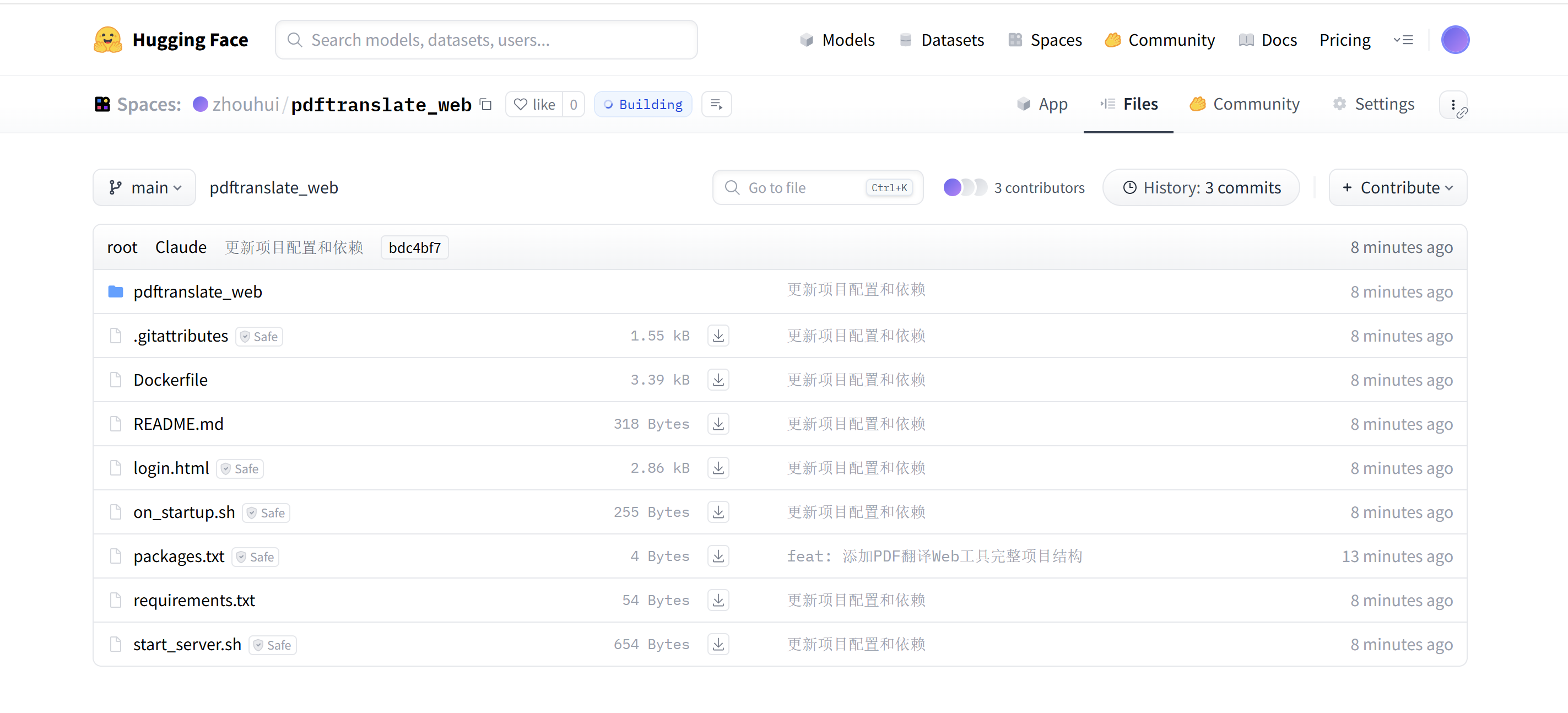Download the .gitattributes file
Image resolution: width=1568 pixels, height=713 pixels.
click(718, 336)
